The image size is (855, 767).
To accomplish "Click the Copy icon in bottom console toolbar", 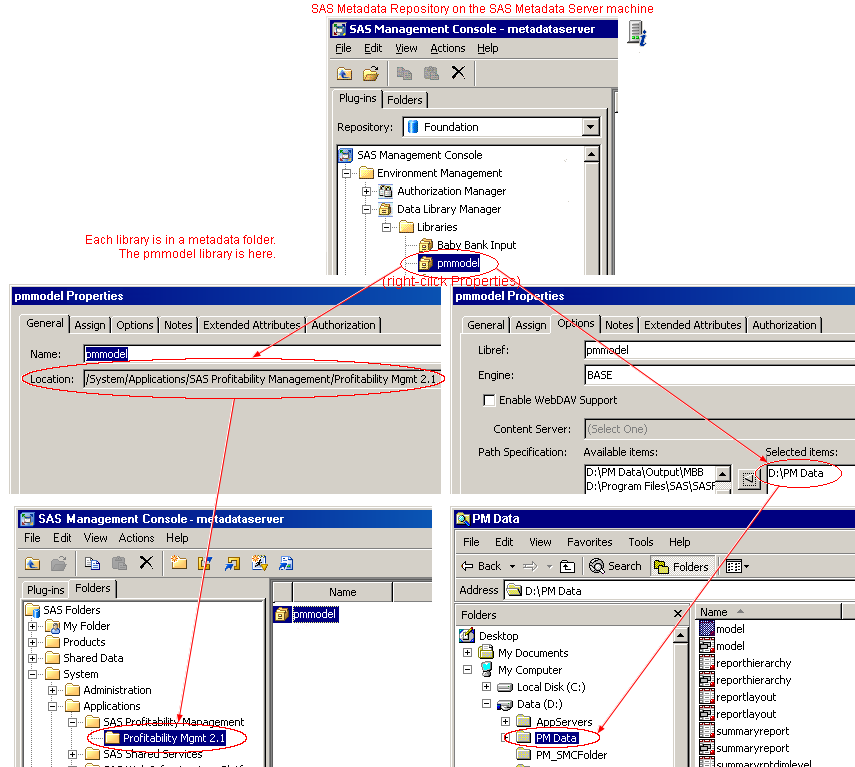I will pos(93,563).
